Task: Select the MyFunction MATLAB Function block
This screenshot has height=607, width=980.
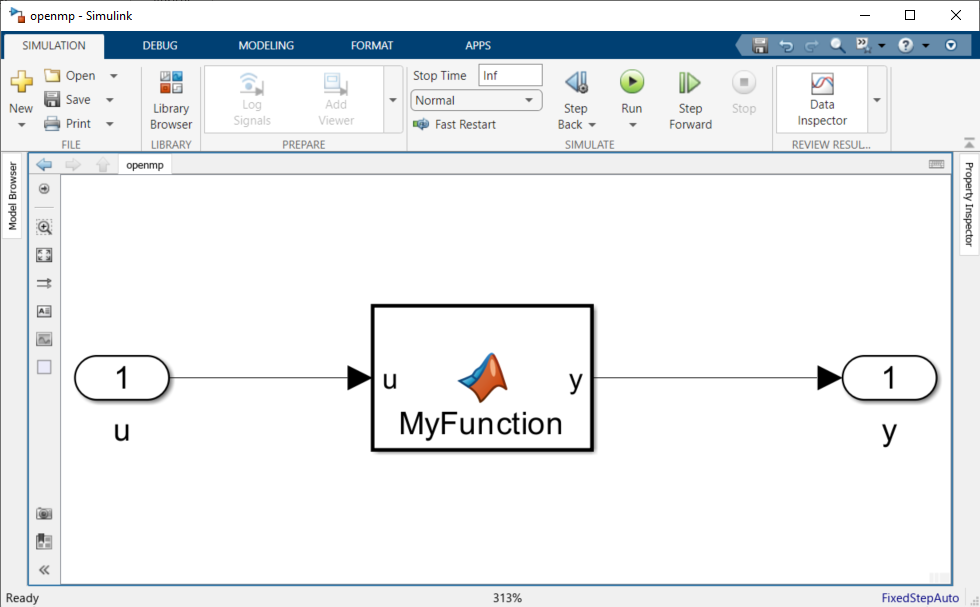Action: coord(482,378)
